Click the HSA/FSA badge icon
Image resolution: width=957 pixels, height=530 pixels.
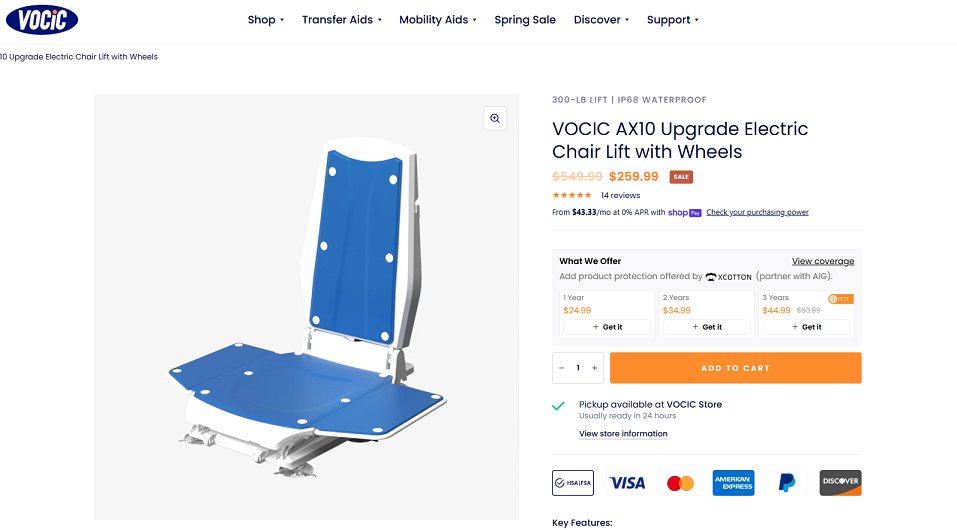[x=573, y=483]
